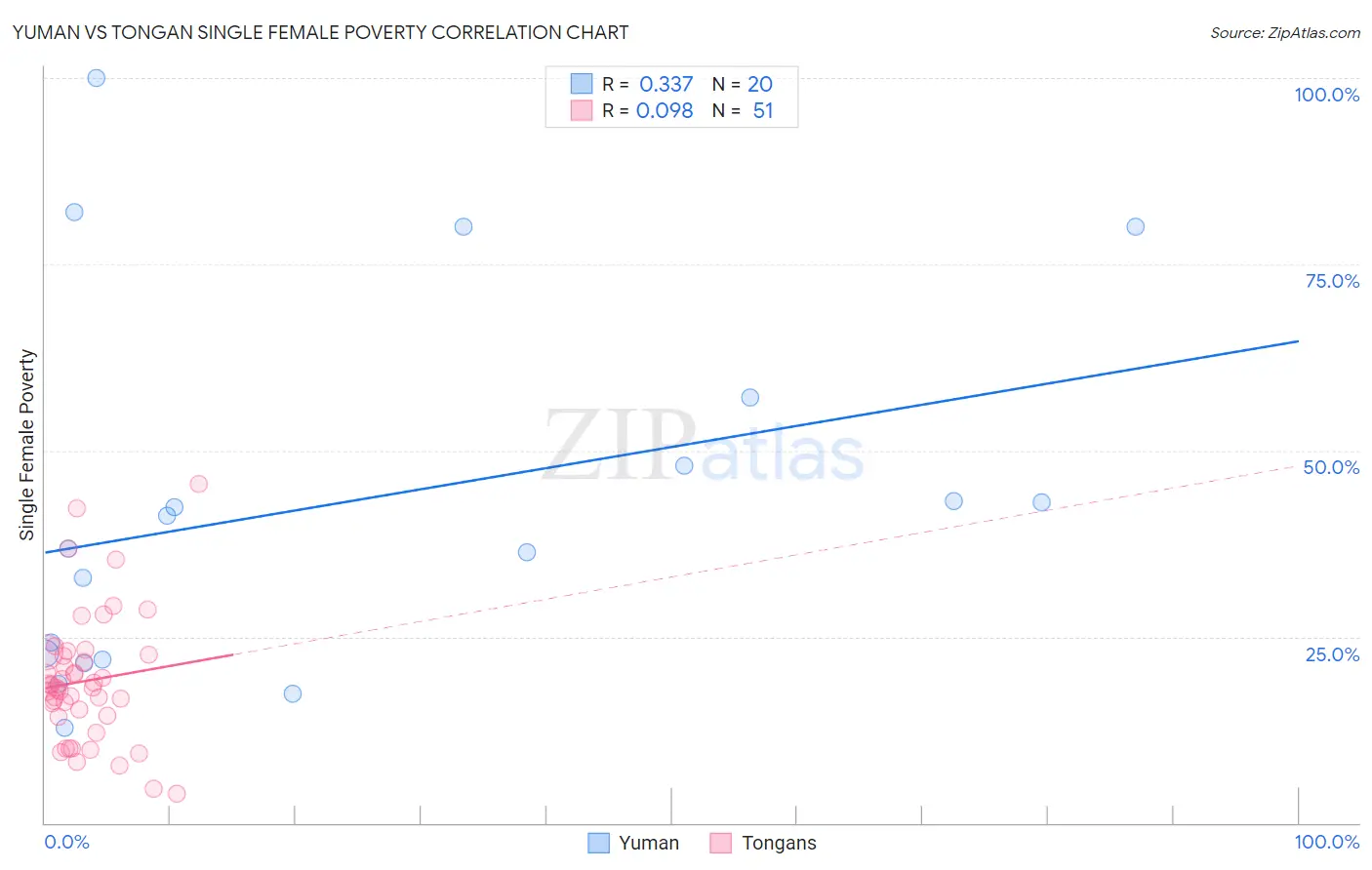Select the rightmost Yuman data point
Image resolution: width=1372 pixels, height=870 pixels.
1135,227
